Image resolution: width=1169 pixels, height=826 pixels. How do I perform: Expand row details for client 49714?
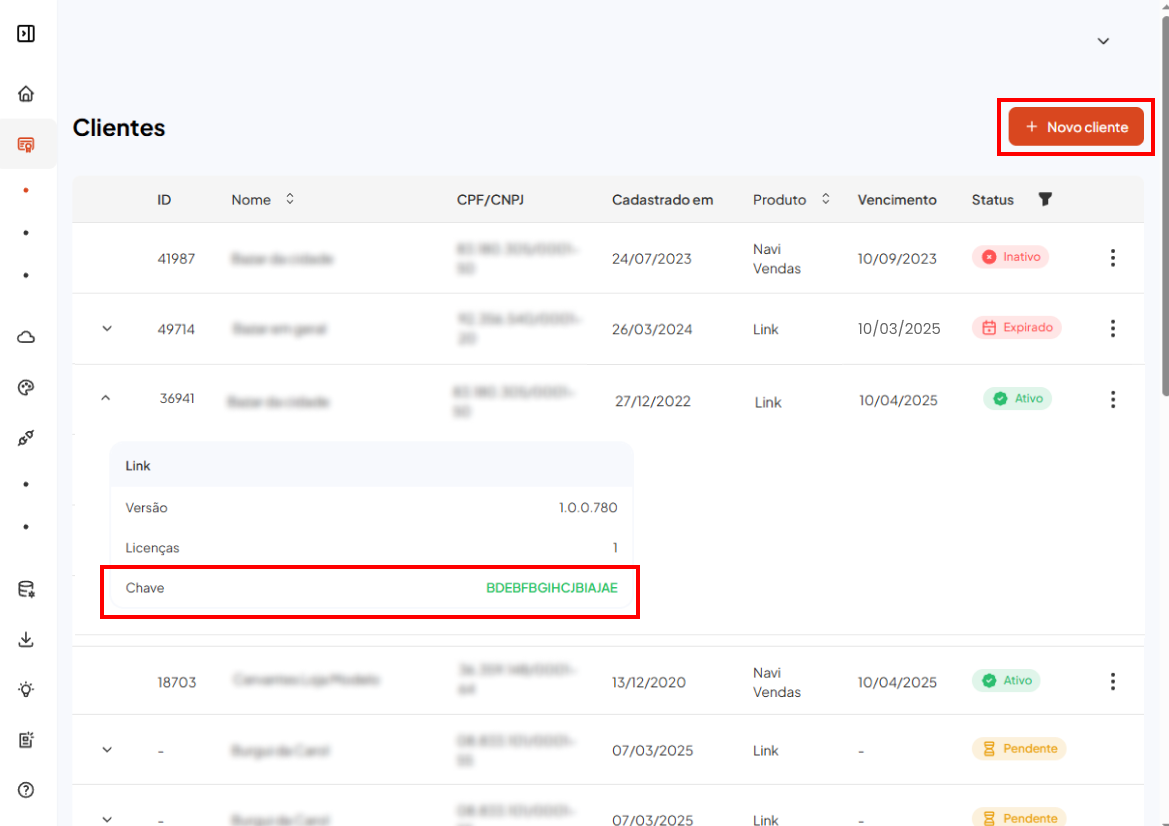coord(107,328)
